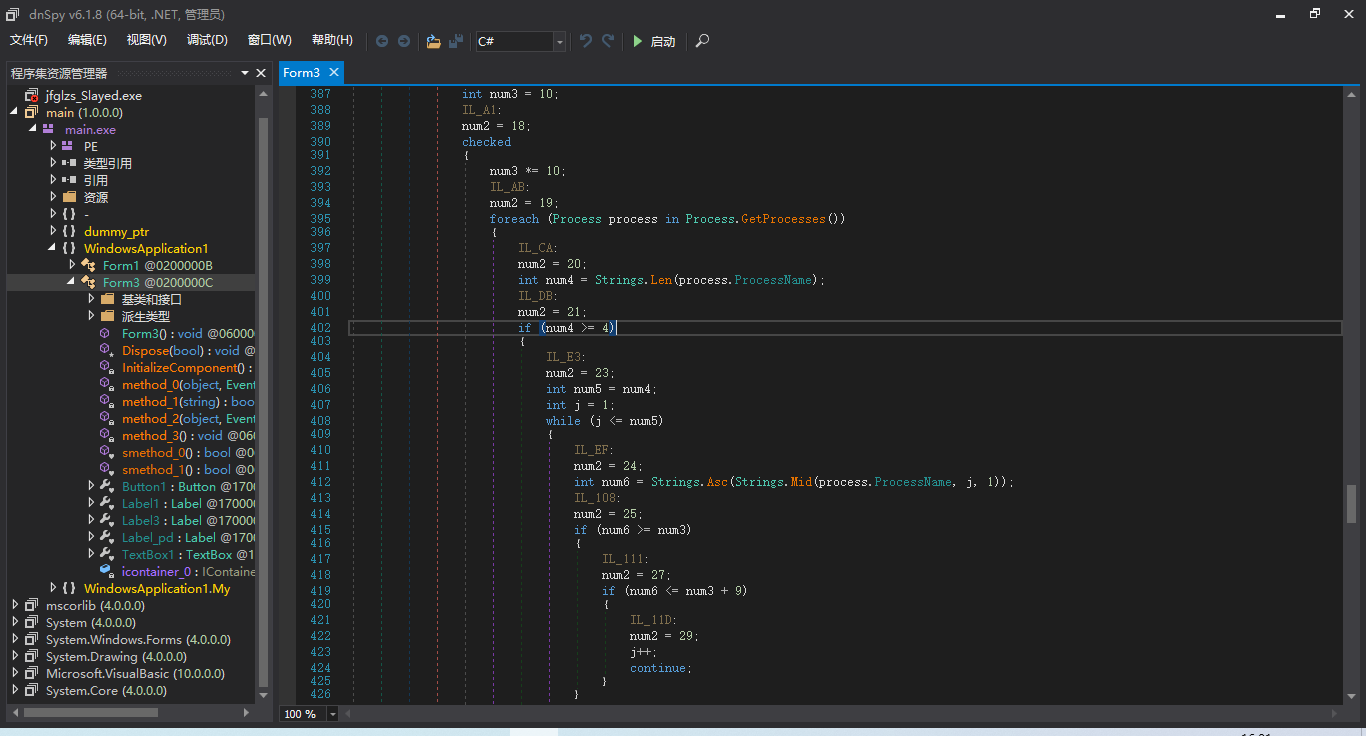Open the C# language dropdown

pos(559,41)
